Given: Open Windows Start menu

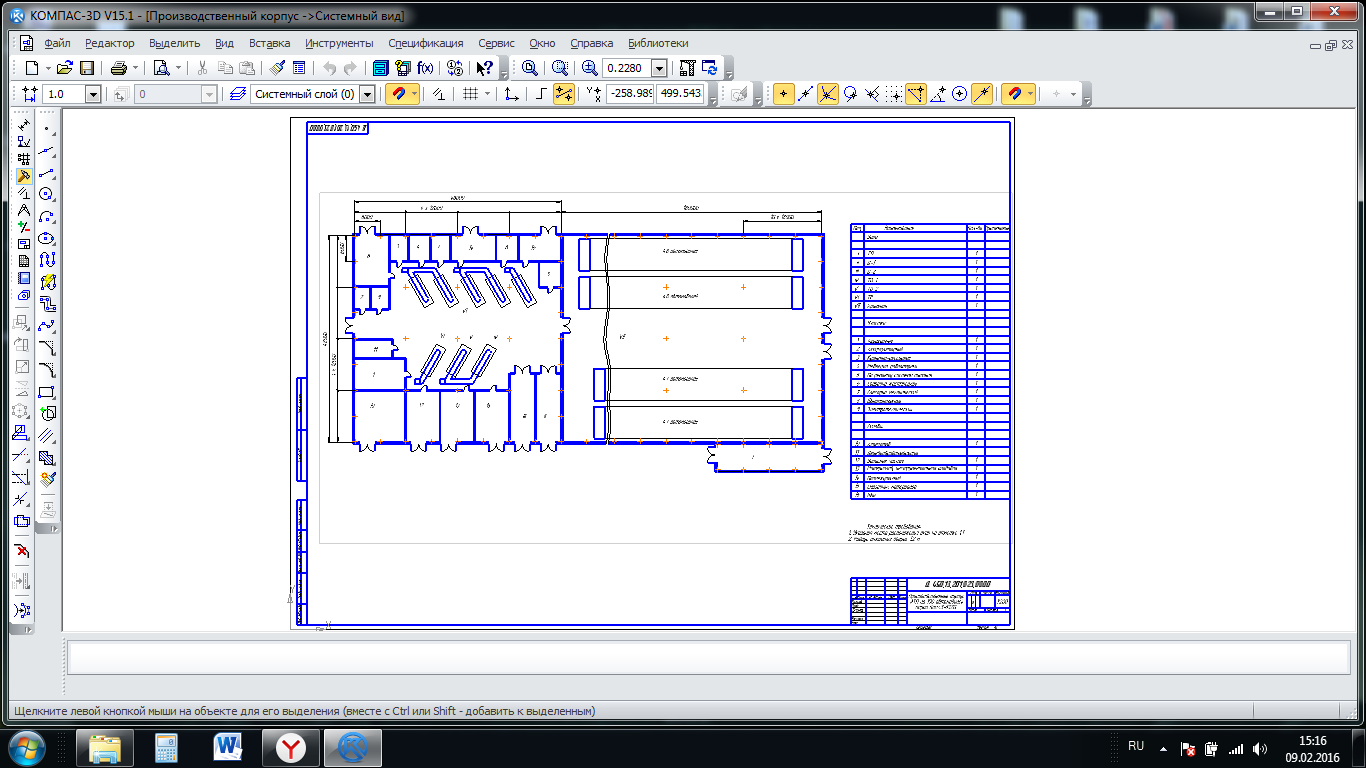Looking at the screenshot, I should [27, 747].
